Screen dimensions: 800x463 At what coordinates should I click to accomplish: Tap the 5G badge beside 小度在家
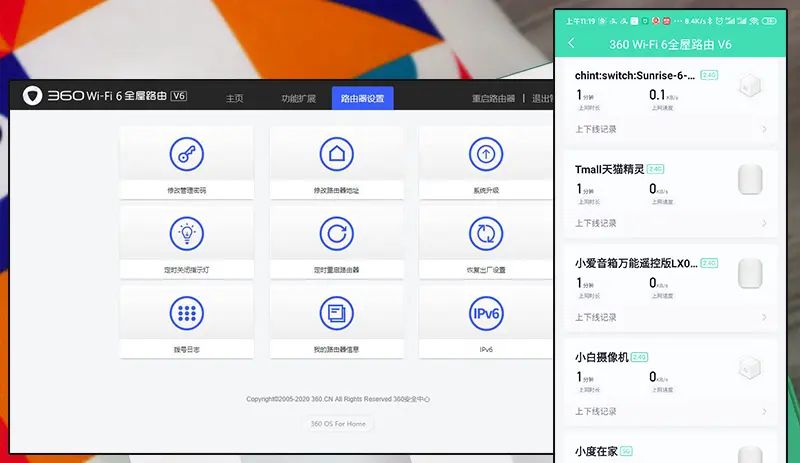(626, 451)
